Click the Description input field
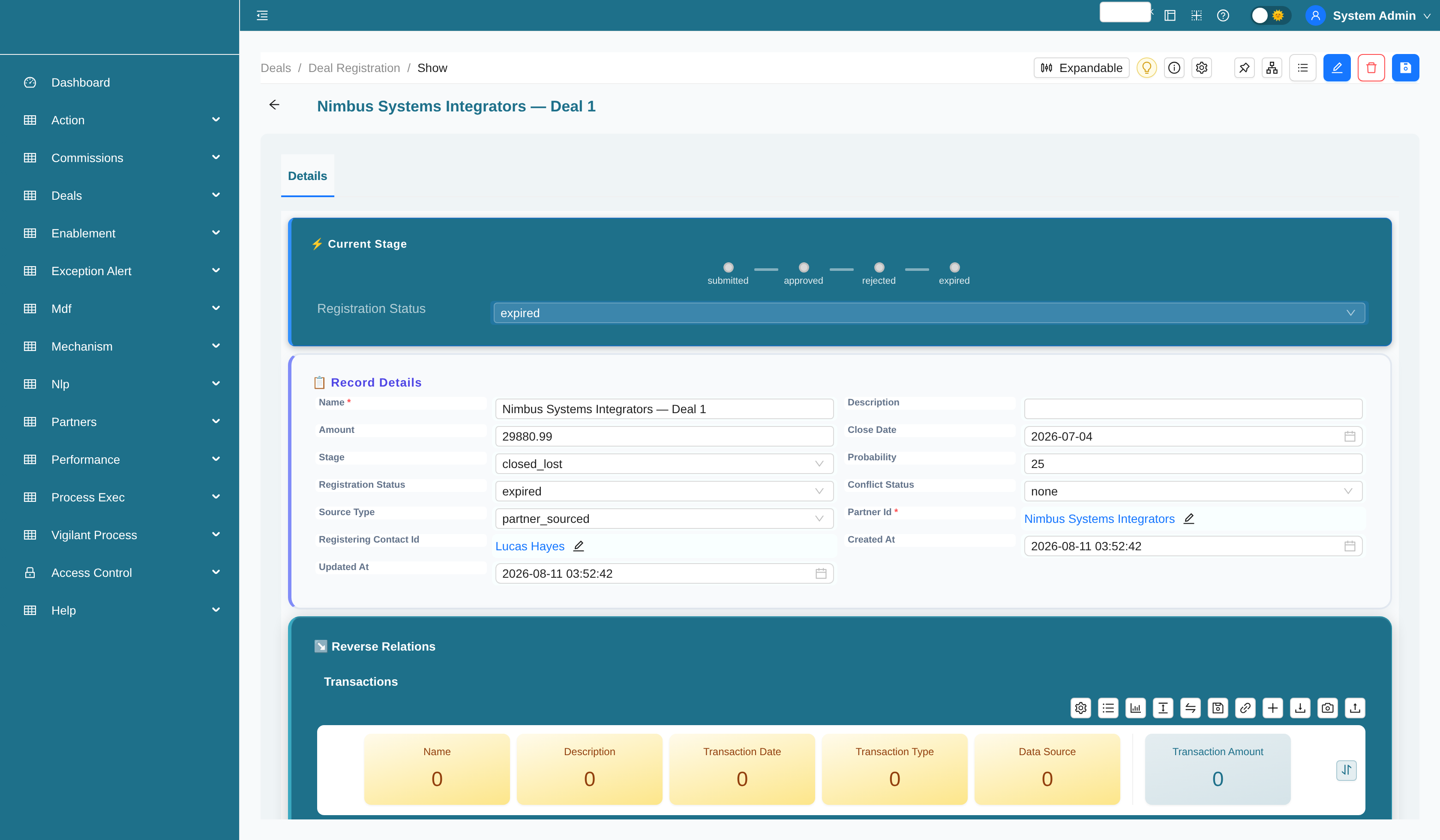Image resolution: width=1440 pixels, height=840 pixels. 1193,409
